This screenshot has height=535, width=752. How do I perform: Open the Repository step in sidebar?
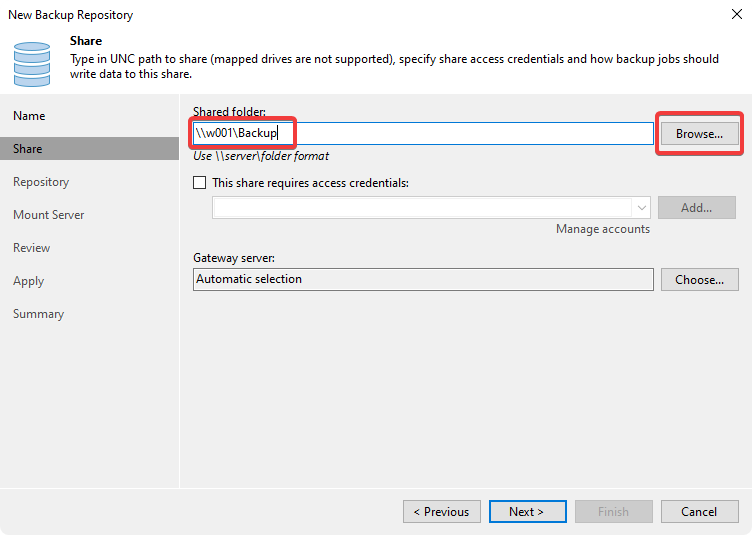(41, 182)
